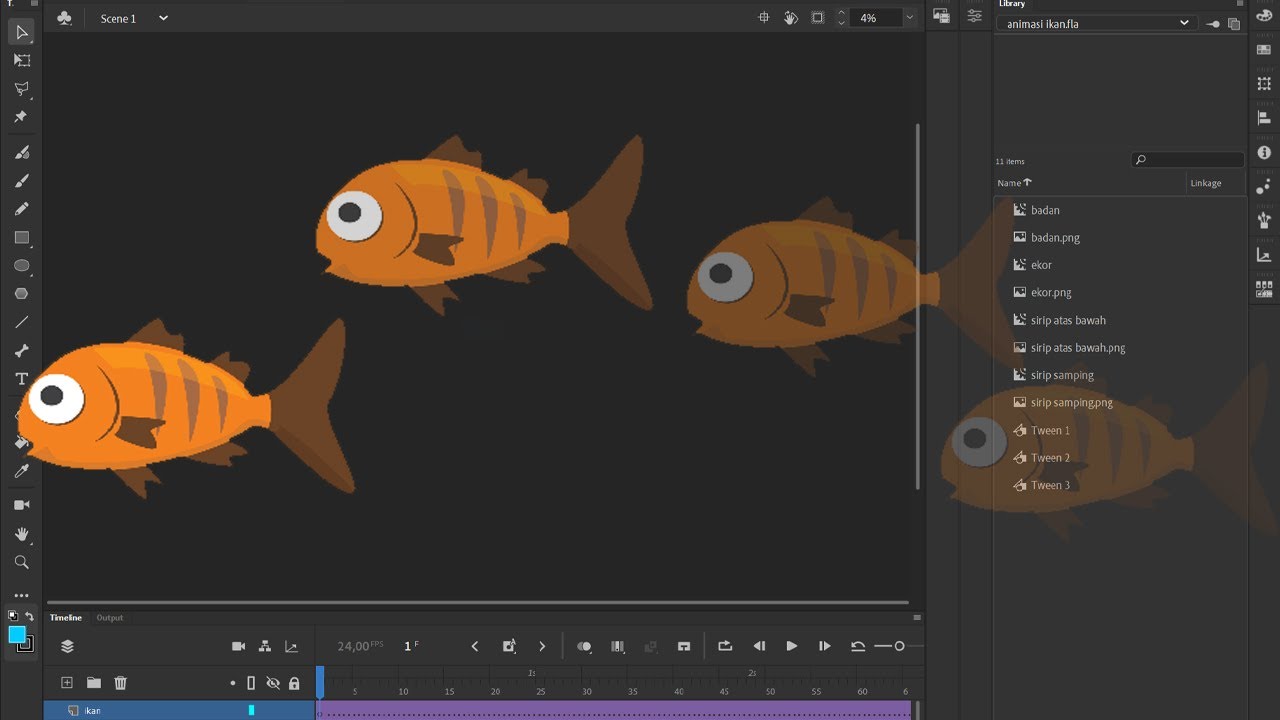Swap stroke and fill colors

click(x=29, y=616)
